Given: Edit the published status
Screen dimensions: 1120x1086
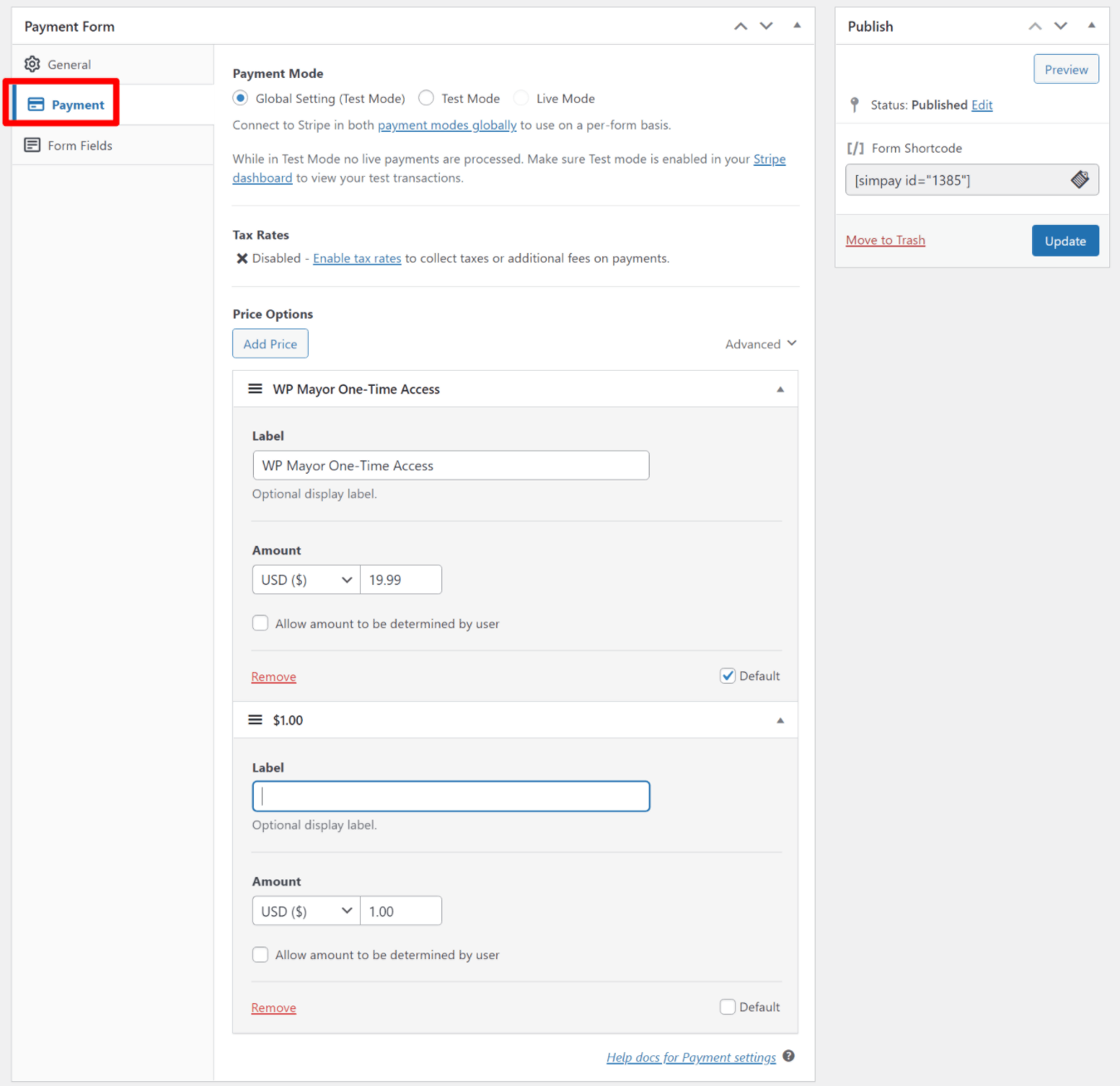Looking at the screenshot, I should point(982,105).
